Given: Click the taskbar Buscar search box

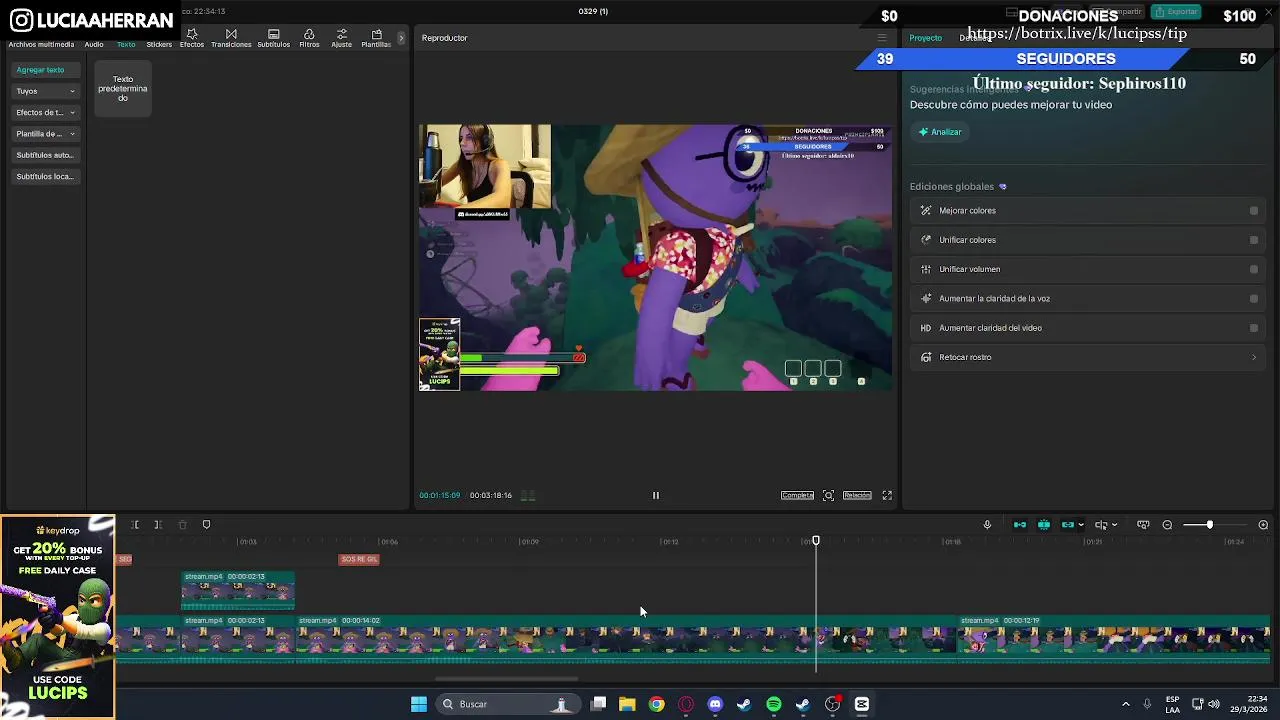Looking at the screenshot, I should point(507,704).
